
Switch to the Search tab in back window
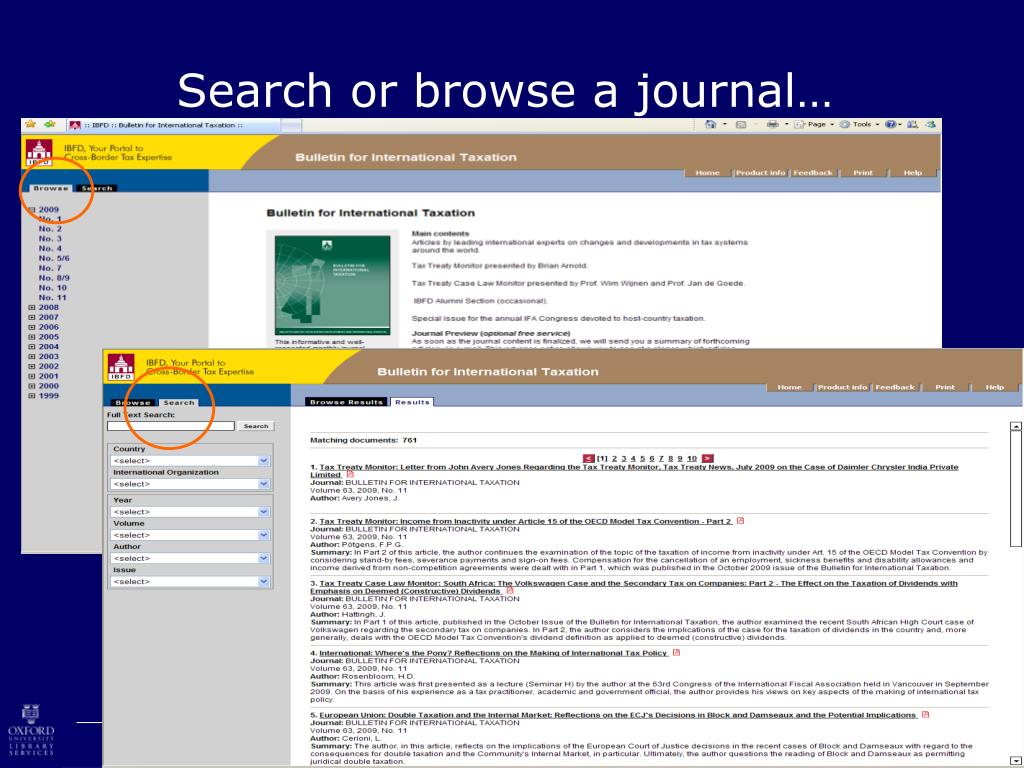97,188
